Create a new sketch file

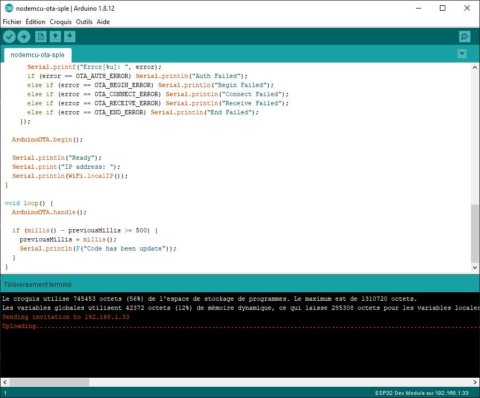(41, 37)
